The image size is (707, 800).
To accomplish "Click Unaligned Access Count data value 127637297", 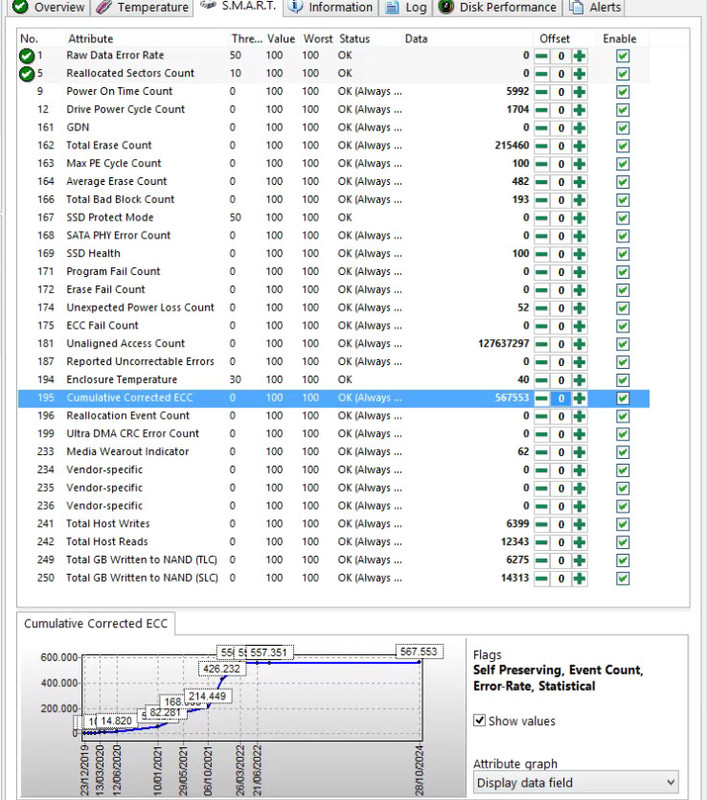I will [503, 344].
